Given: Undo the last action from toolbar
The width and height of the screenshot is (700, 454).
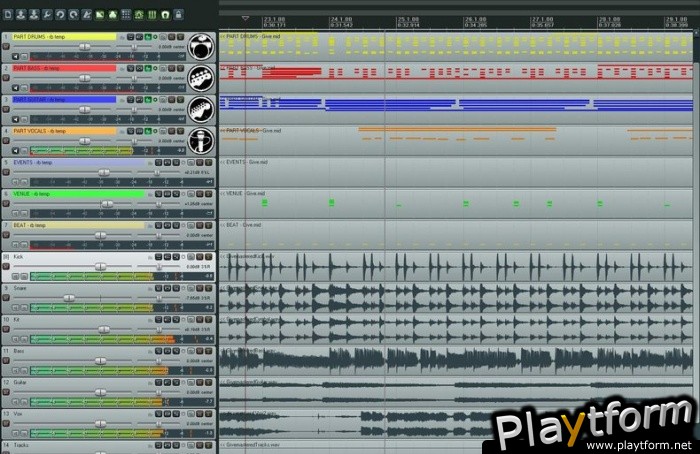Looking at the screenshot, I should point(60,15).
